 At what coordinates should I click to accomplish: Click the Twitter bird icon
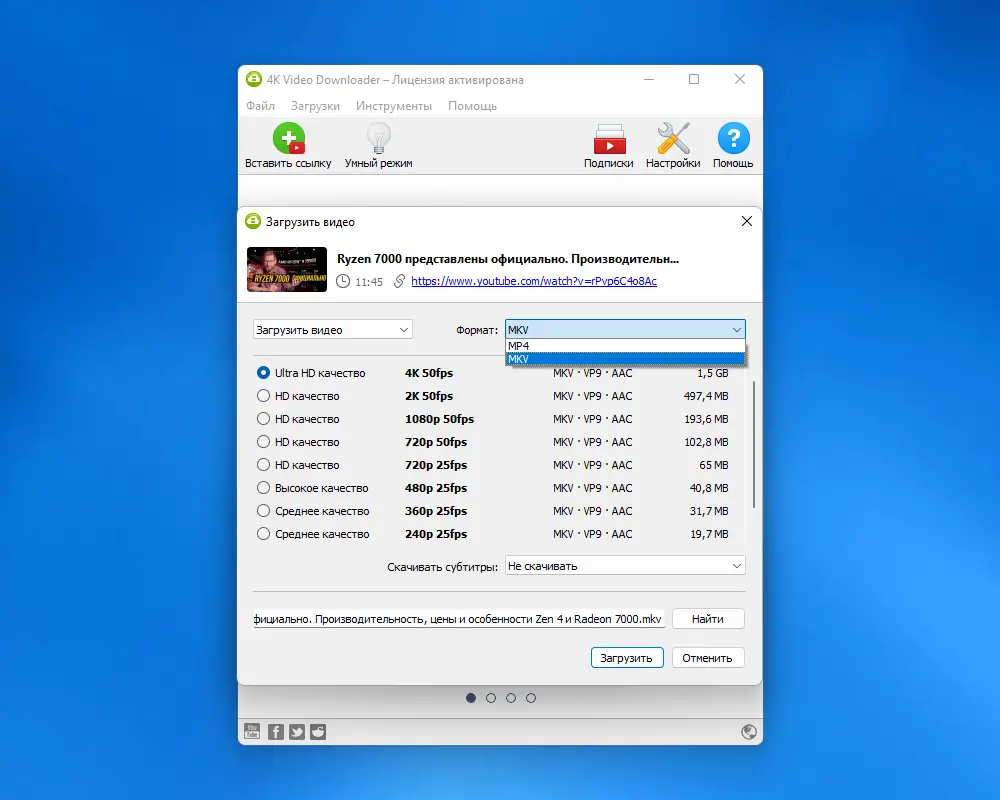pos(297,731)
